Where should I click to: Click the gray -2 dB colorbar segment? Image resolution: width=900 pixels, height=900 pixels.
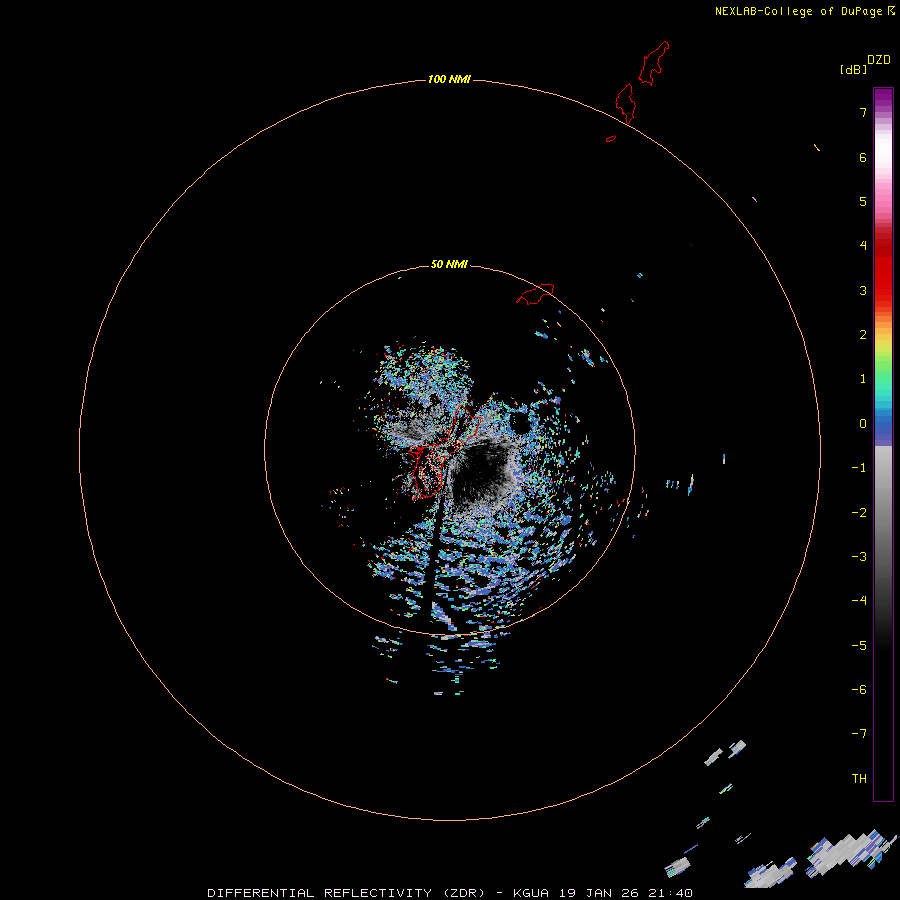[883, 513]
